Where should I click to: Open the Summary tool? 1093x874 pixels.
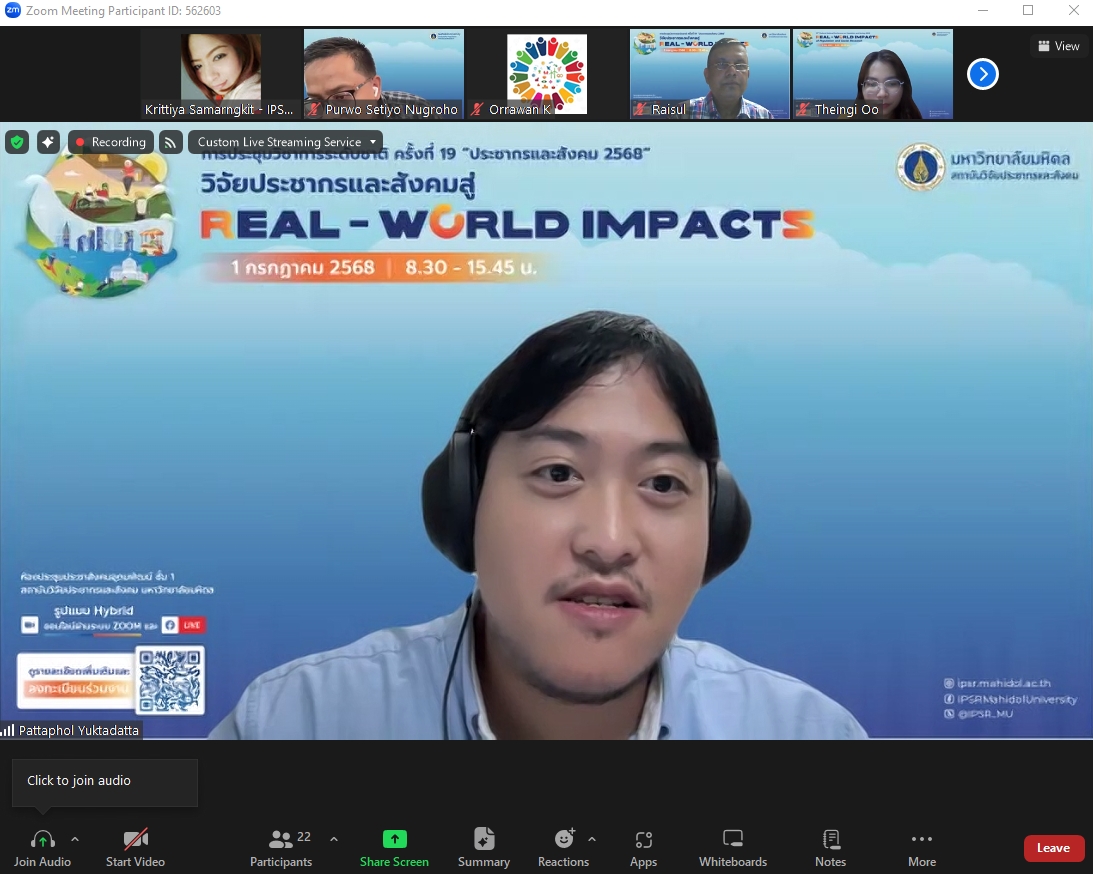pyautogui.click(x=484, y=848)
